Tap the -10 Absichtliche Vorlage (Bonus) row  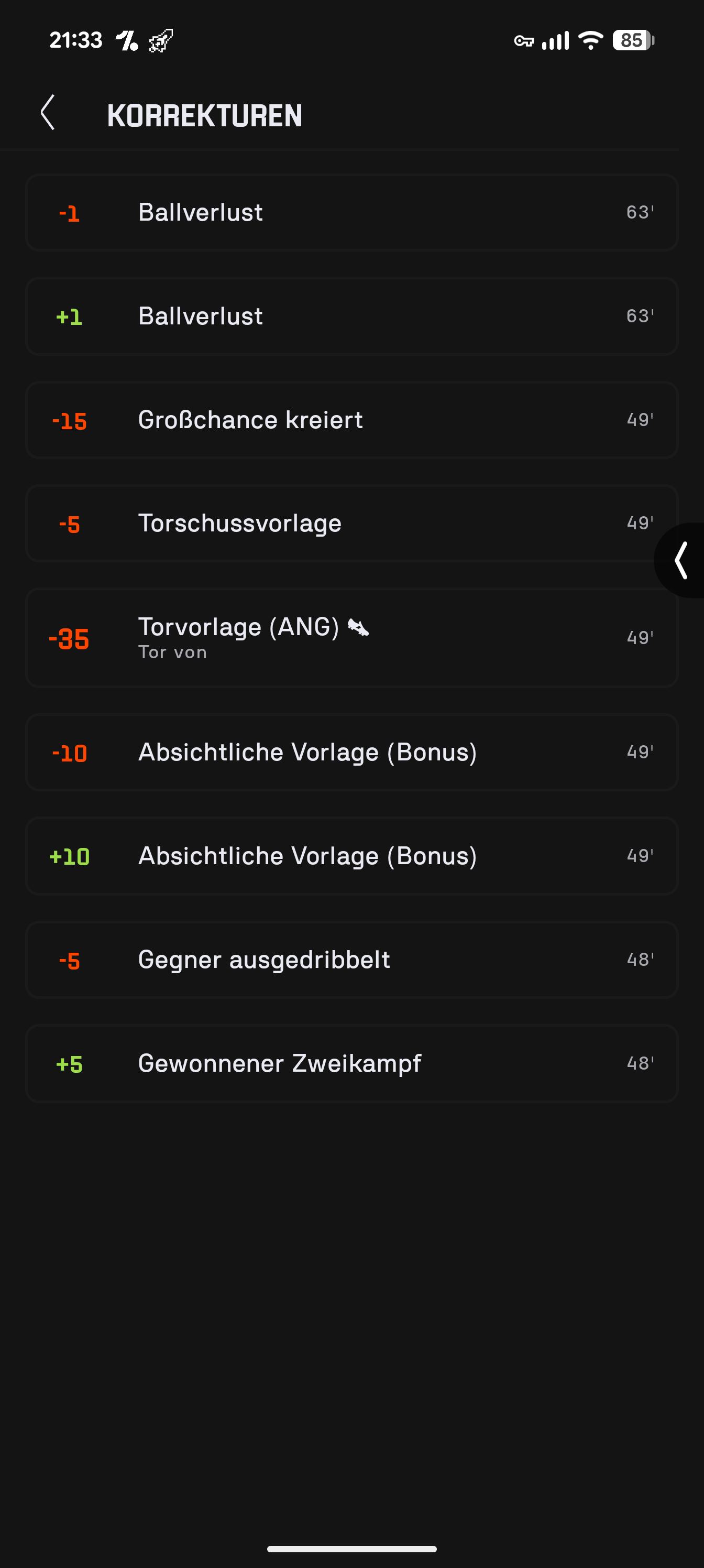click(351, 753)
